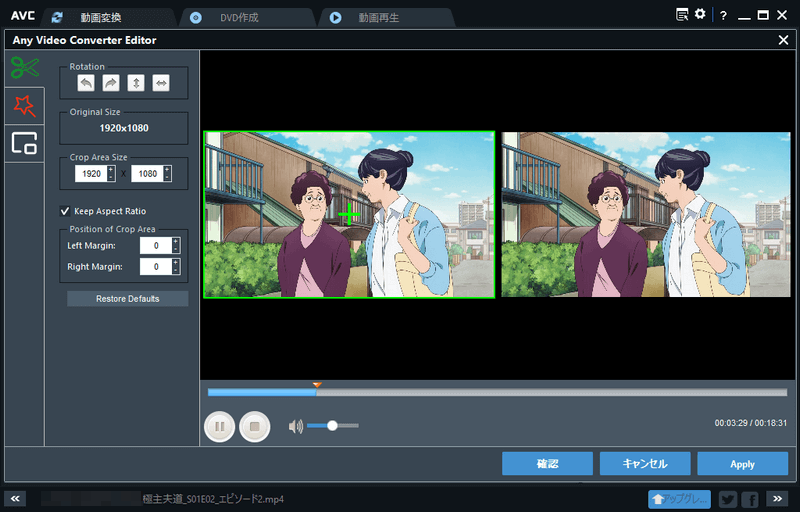Increase crop width stepper
Image resolution: width=800 pixels, height=512 pixels.
(111, 170)
